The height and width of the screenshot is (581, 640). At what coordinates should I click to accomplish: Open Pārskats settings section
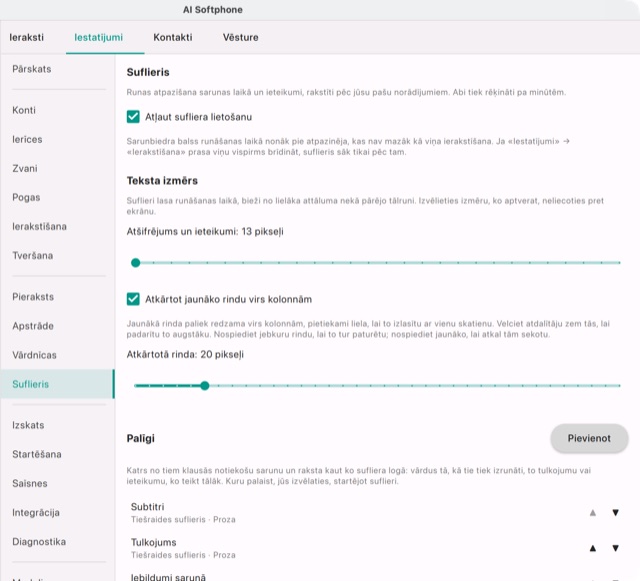pos(58,69)
